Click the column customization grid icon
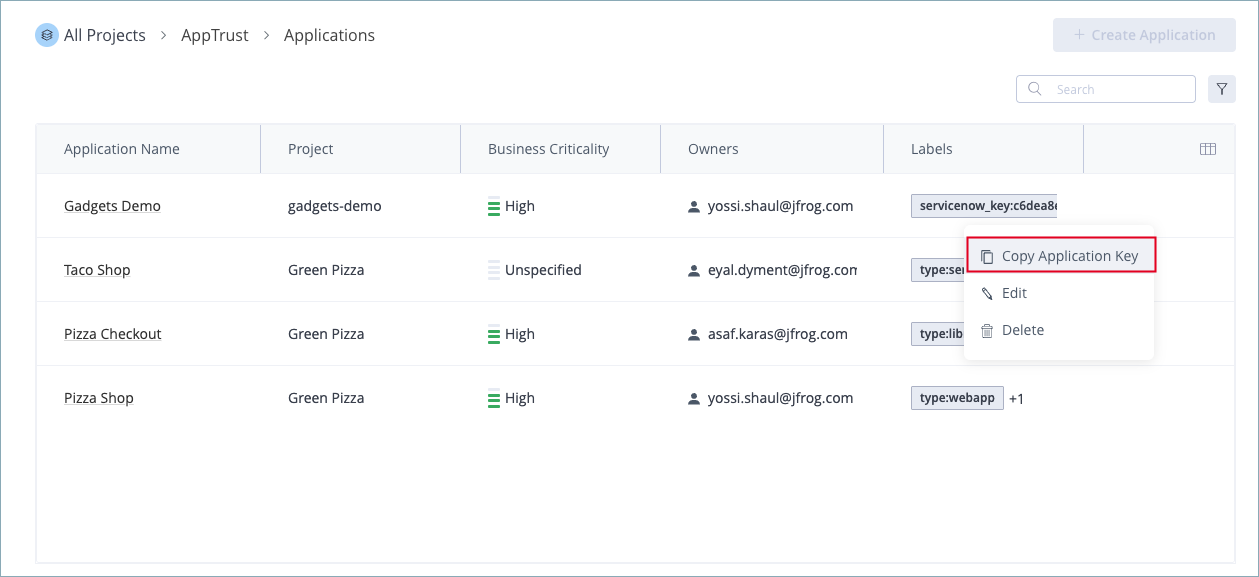1259x577 pixels. coord(1207,148)
